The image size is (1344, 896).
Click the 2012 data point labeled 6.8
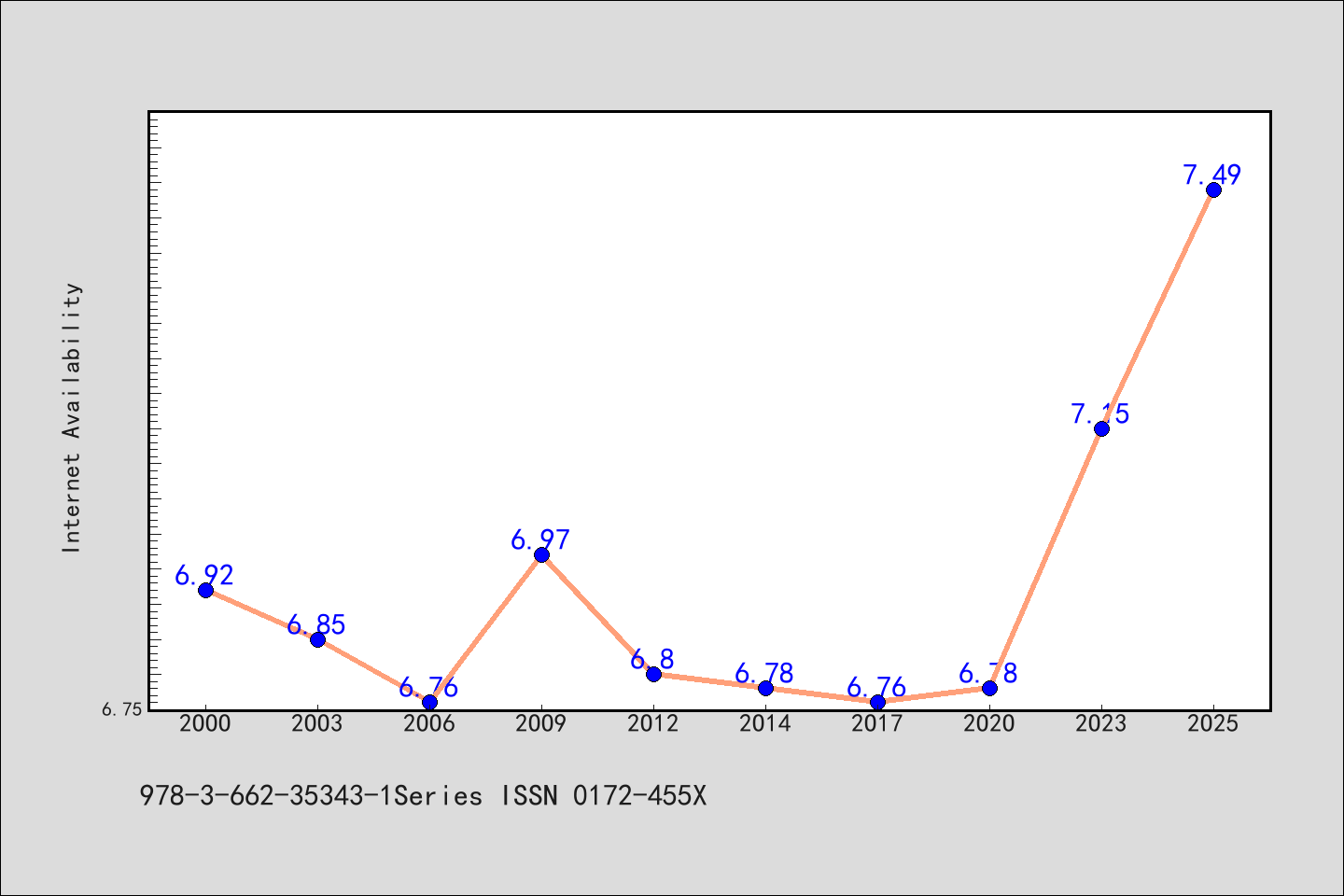click(653, 674)
